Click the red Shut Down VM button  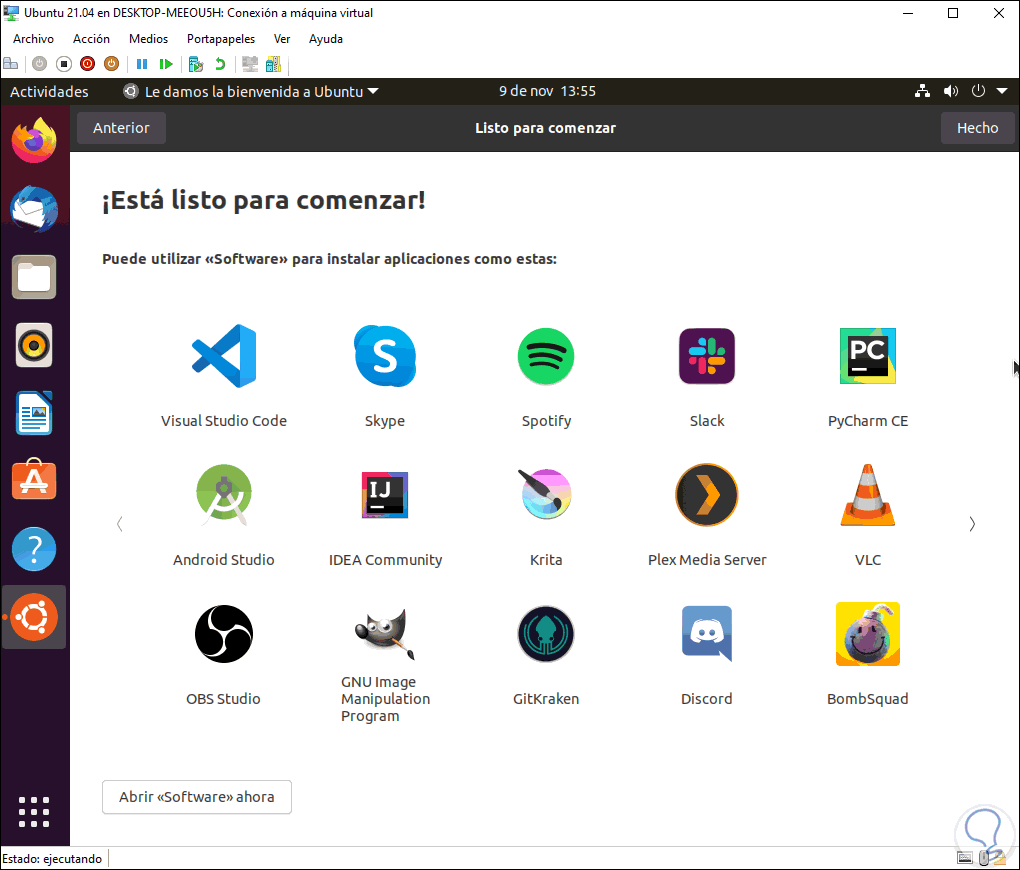click(87, 64)
